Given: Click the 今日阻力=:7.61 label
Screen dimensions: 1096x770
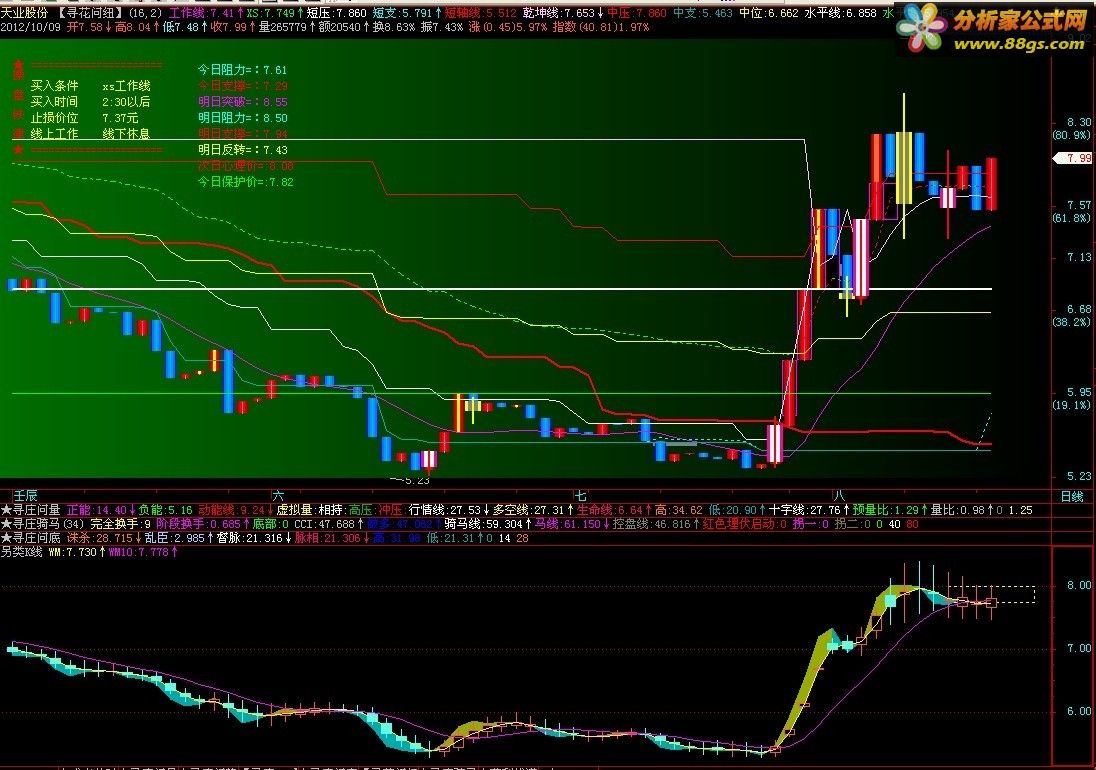Looking at the screenshot, I should click(x=242, y=70).
